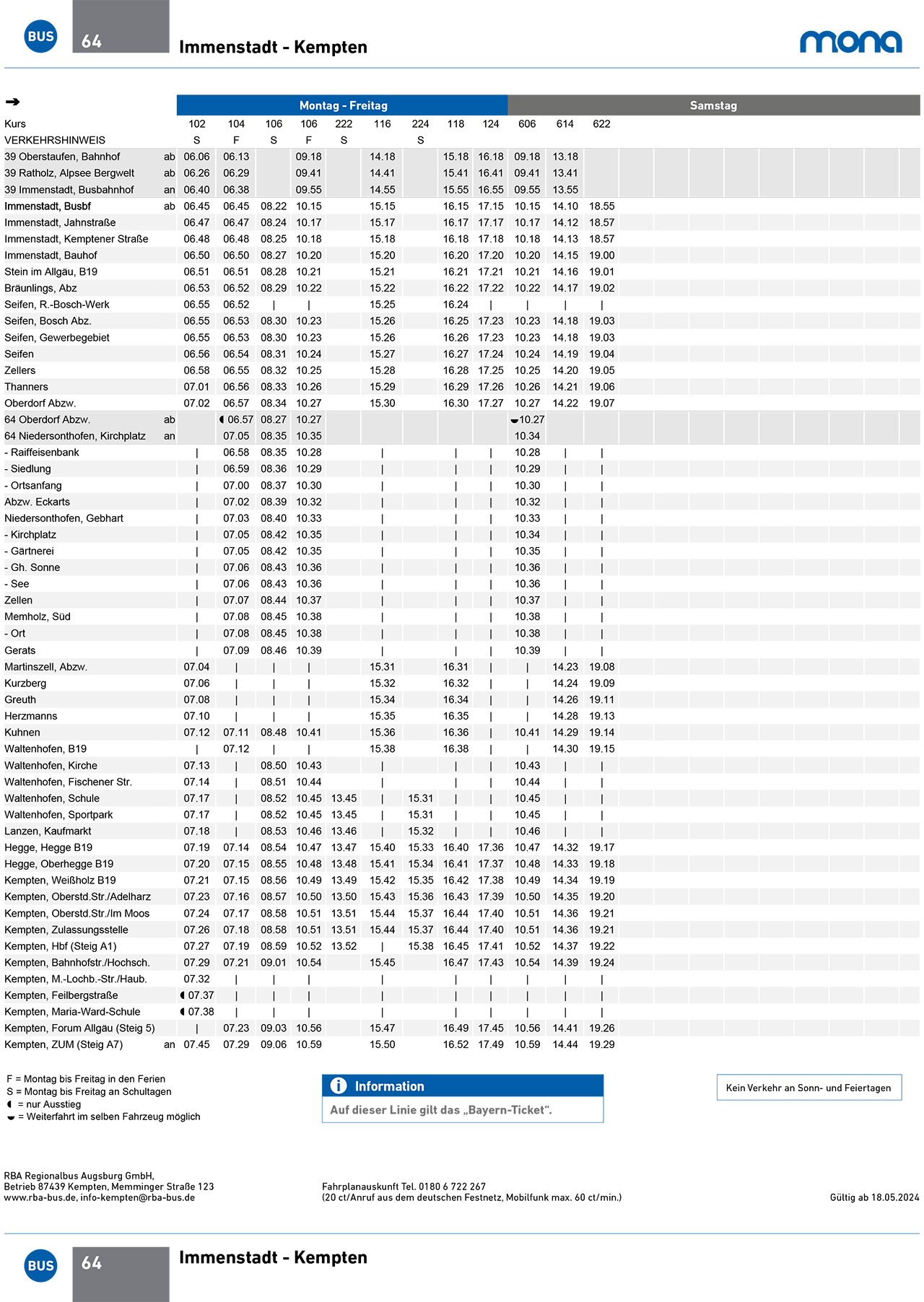Viewport: 924px width, 1302px height.
Task: Click 'Stein im Allgäu, B19' stop
Action: (x=51, y=272)
